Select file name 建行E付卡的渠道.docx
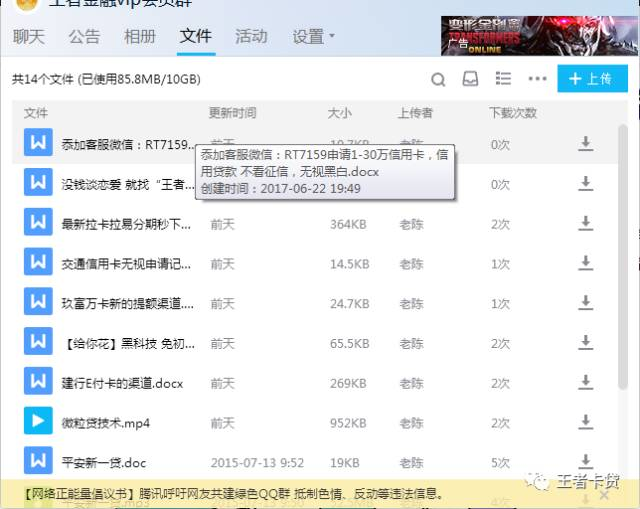Screen dimensions: 640x509 (x=122, y=383)
